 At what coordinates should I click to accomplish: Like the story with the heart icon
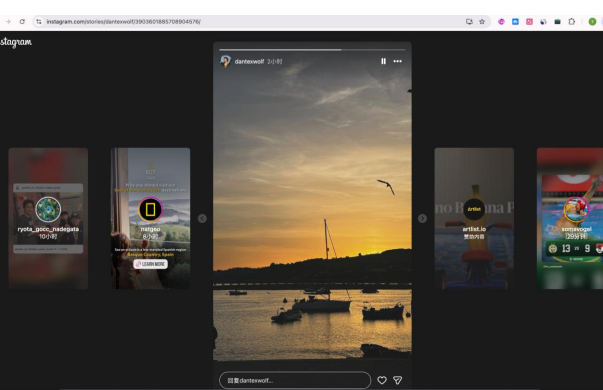click(x=381, y=380)
